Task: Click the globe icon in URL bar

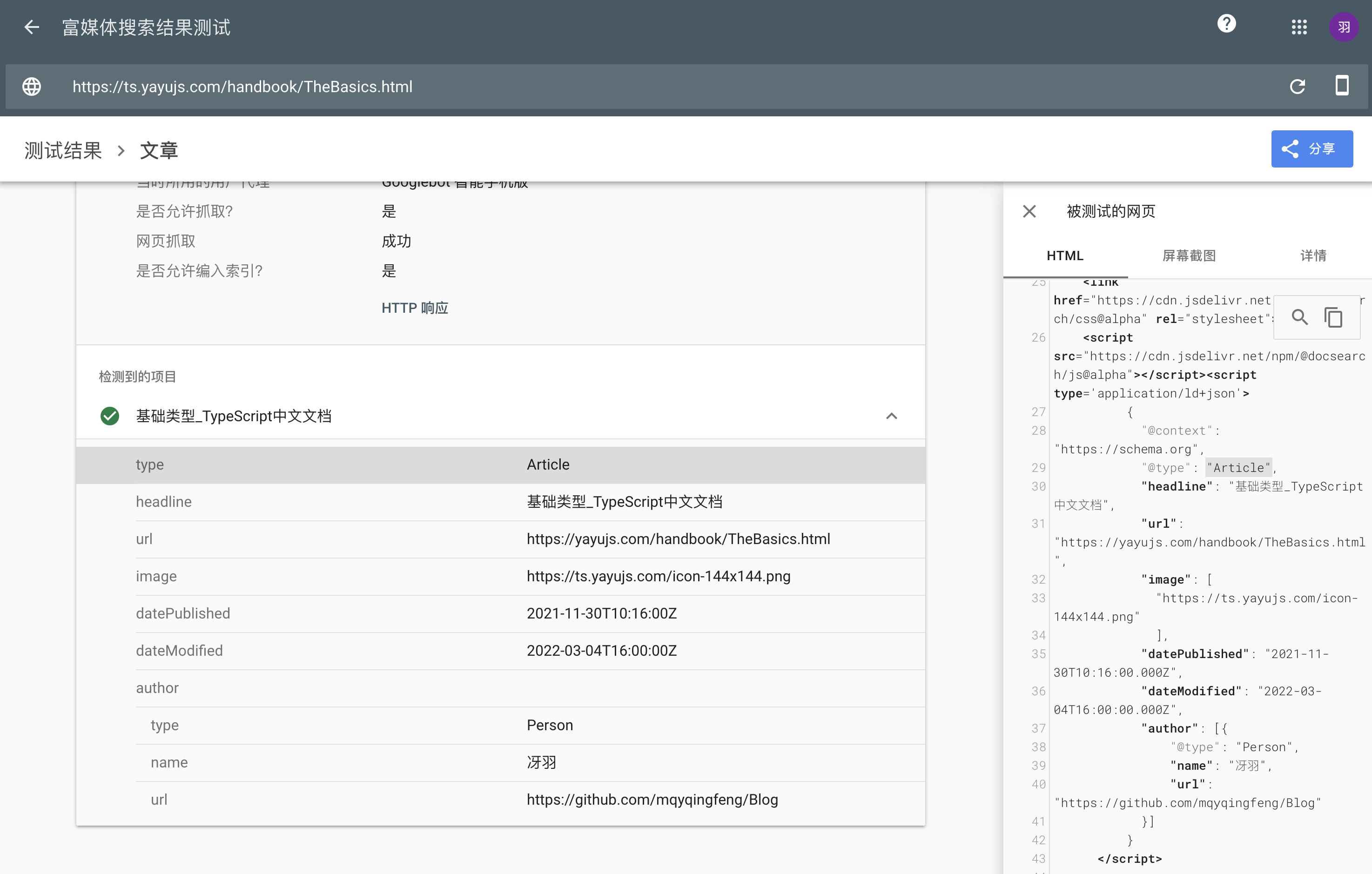Action: pyautogui.click(x=32, y=87)
